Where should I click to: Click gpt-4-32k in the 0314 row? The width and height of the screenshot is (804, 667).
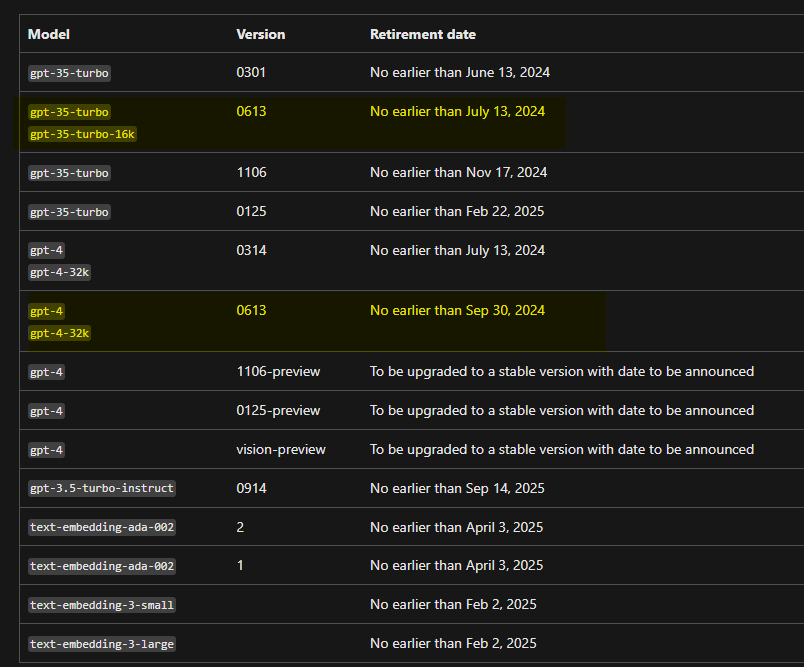coord(59,272)
